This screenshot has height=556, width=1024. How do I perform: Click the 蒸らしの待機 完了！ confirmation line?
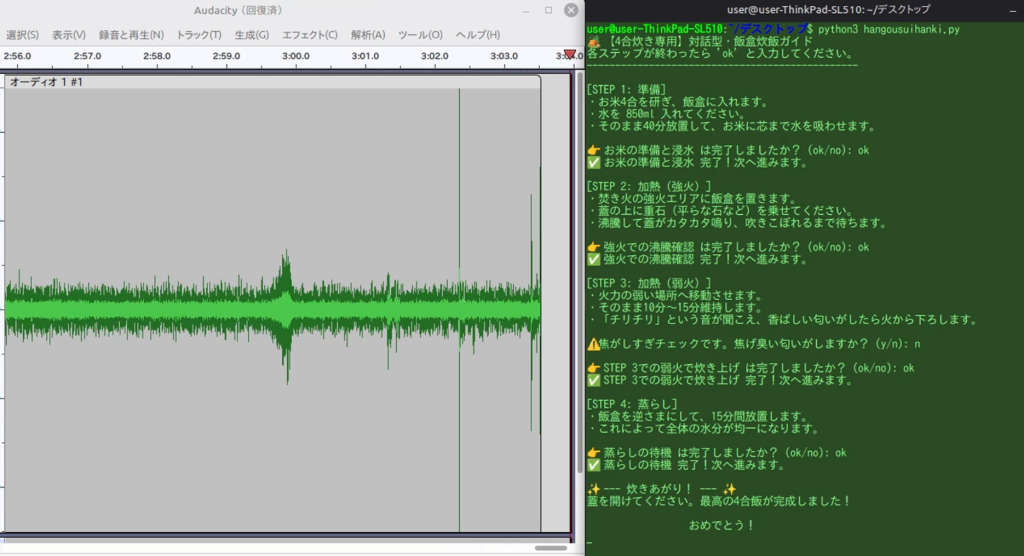(x=686, y=465)
